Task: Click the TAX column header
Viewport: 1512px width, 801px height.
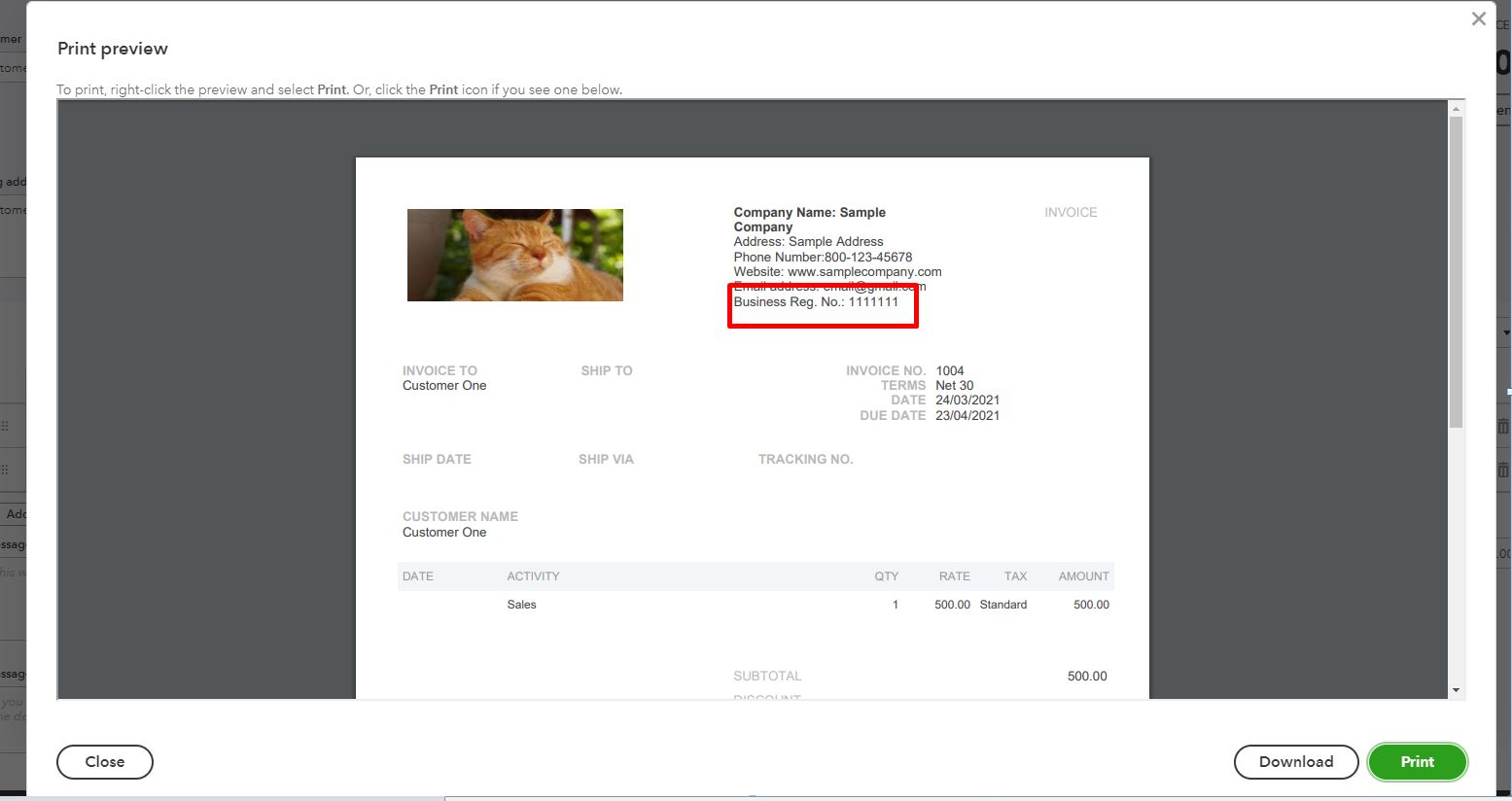Action: click(1015, 576)
